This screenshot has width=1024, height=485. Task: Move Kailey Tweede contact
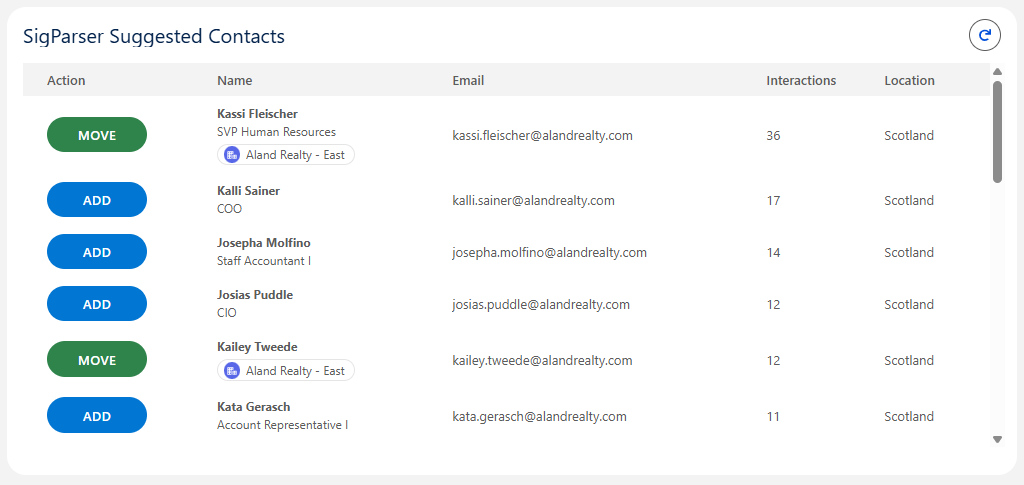97,360
